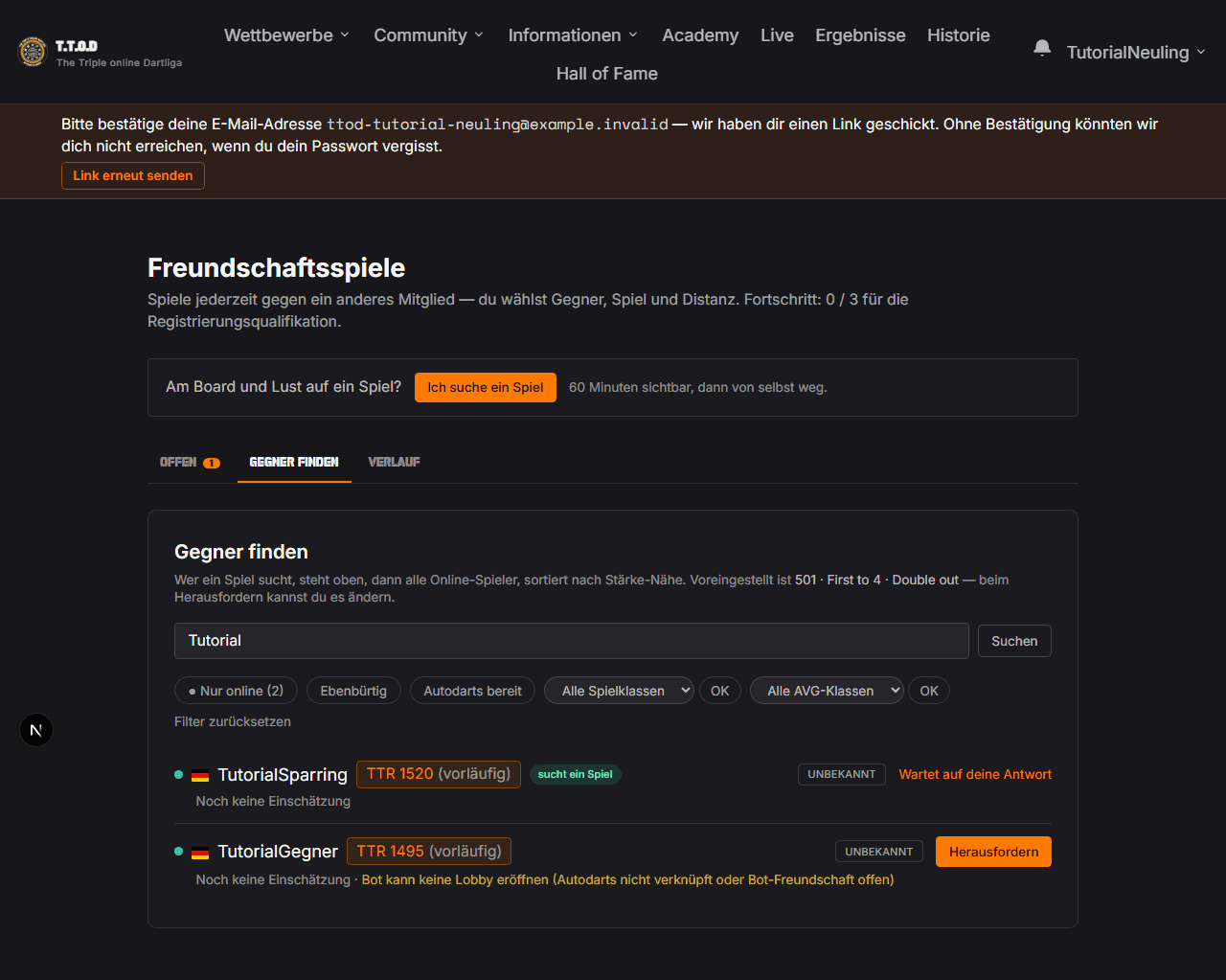The image size is (1226, 980).
Task: Open the notifications bell
Action: pos(1042,48)
